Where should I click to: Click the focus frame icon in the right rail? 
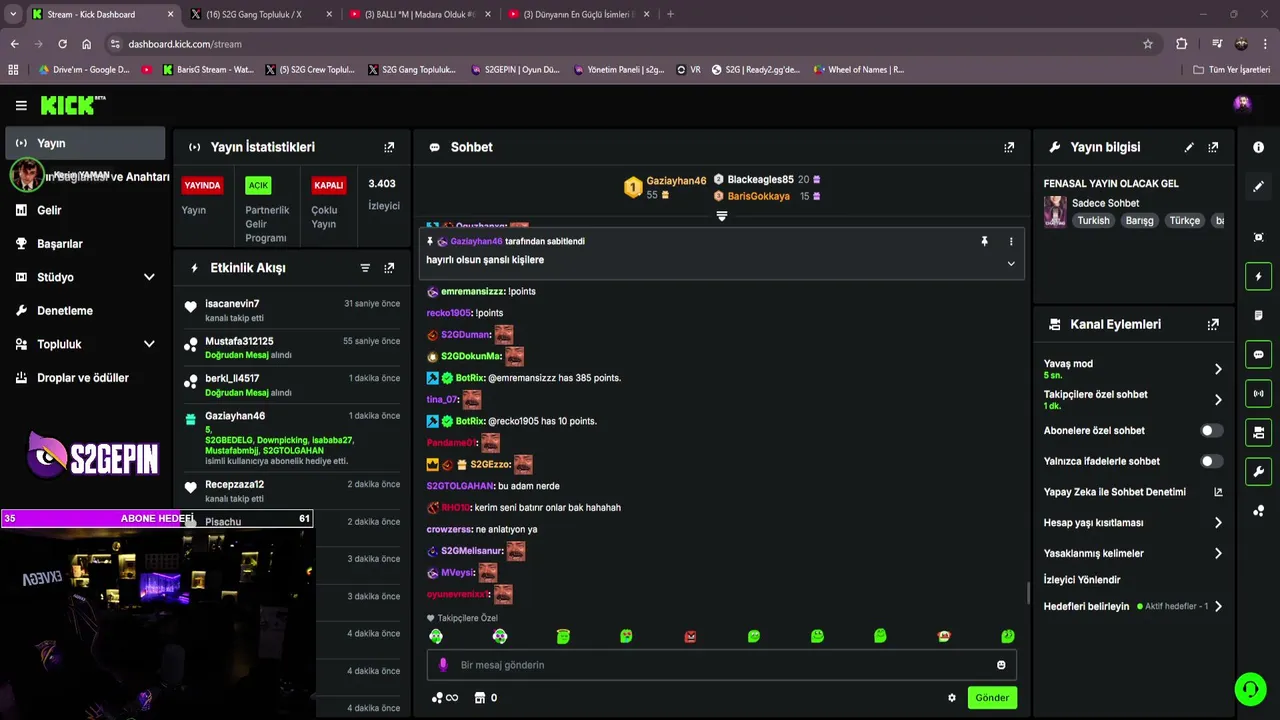(1258, 237)
